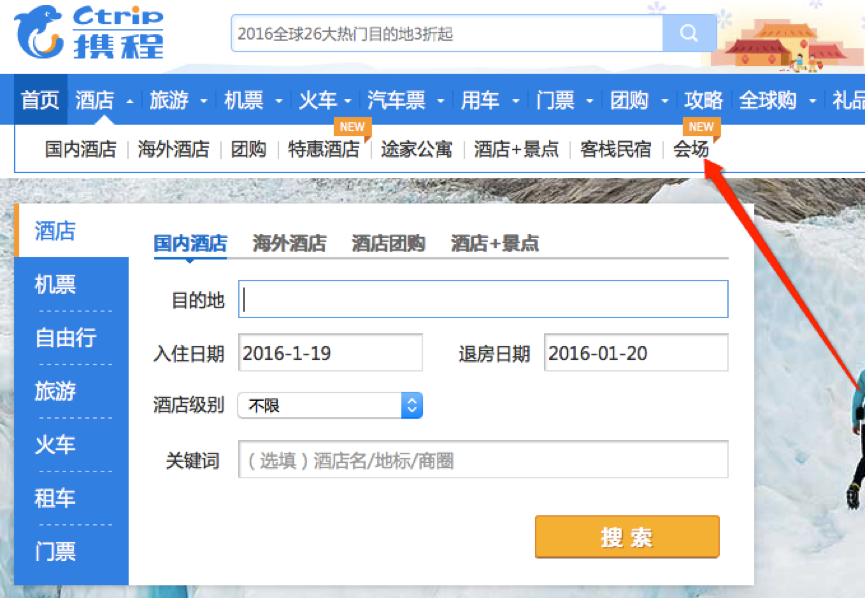The height and width of the screenshot is (598, 865).
Task: Open the 会场 sub-navigation link
Action: 691,150
